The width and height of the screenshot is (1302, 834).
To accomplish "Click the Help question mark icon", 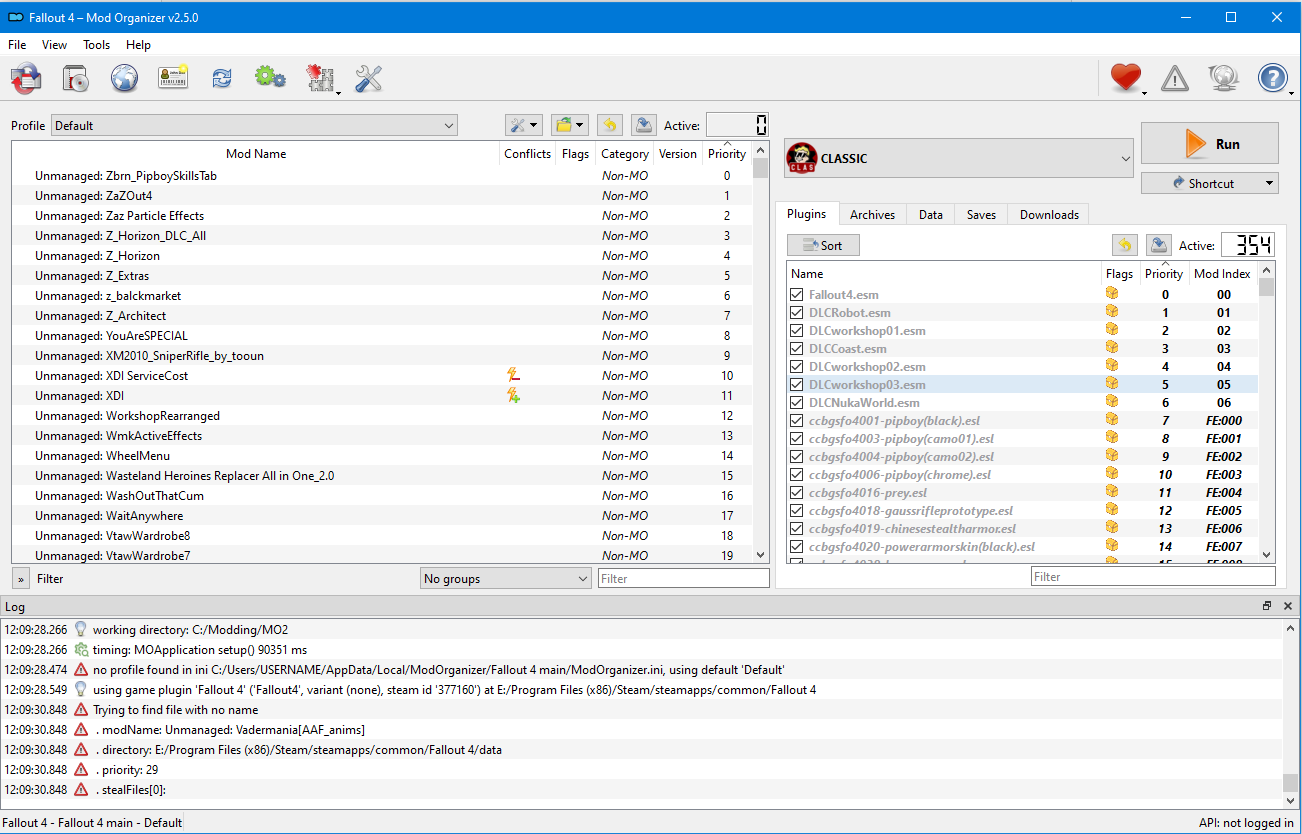I will (x=1272, y=78).
